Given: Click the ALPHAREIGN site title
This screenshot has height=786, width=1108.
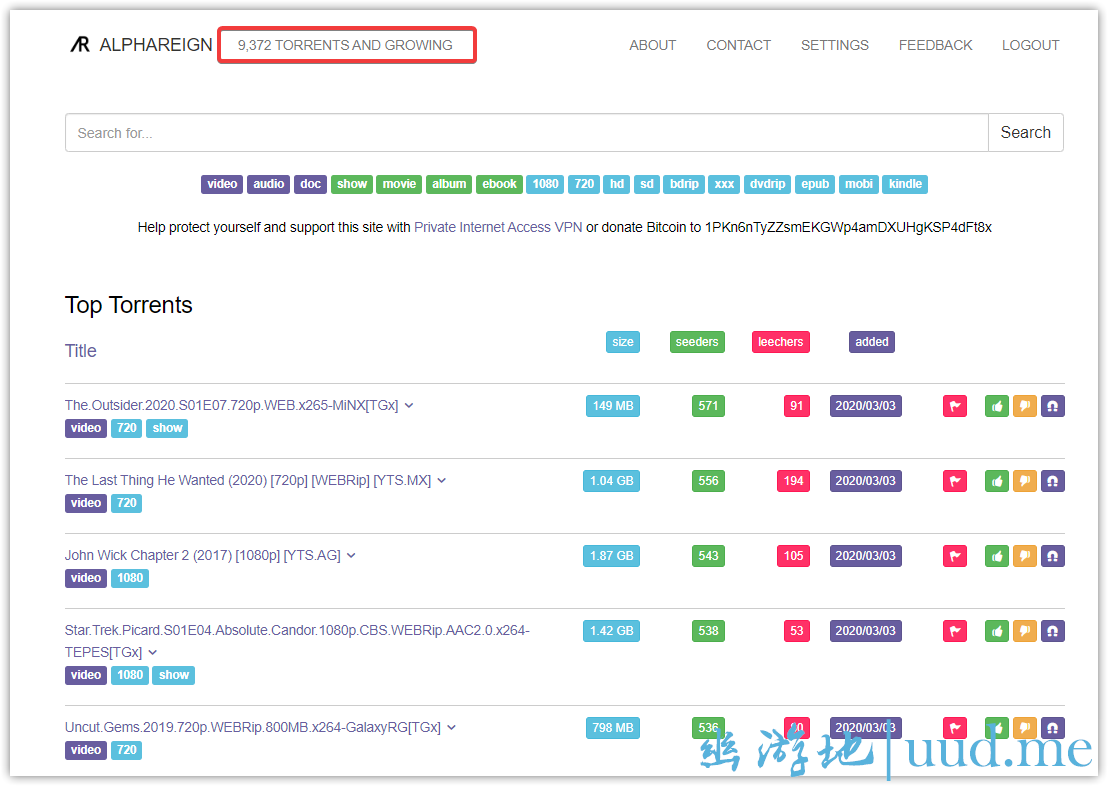Looking at the screenshot, I should coord(155,45).
